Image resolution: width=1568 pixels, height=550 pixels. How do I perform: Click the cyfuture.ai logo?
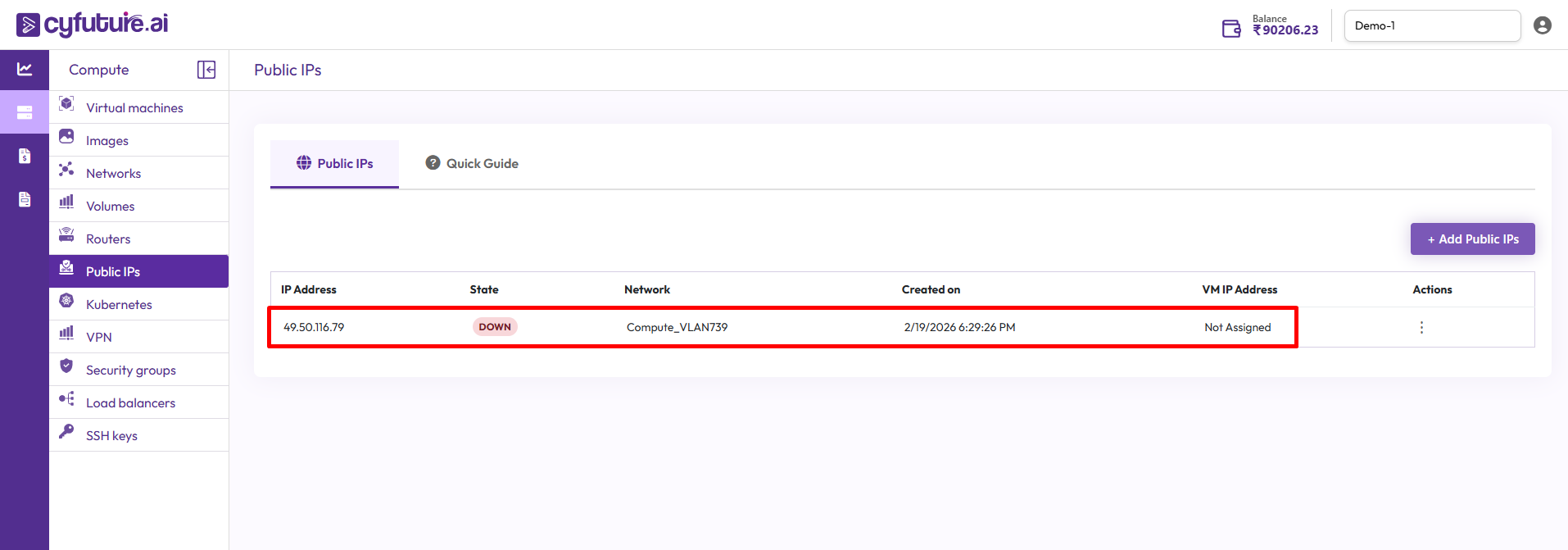pos(92,25)
